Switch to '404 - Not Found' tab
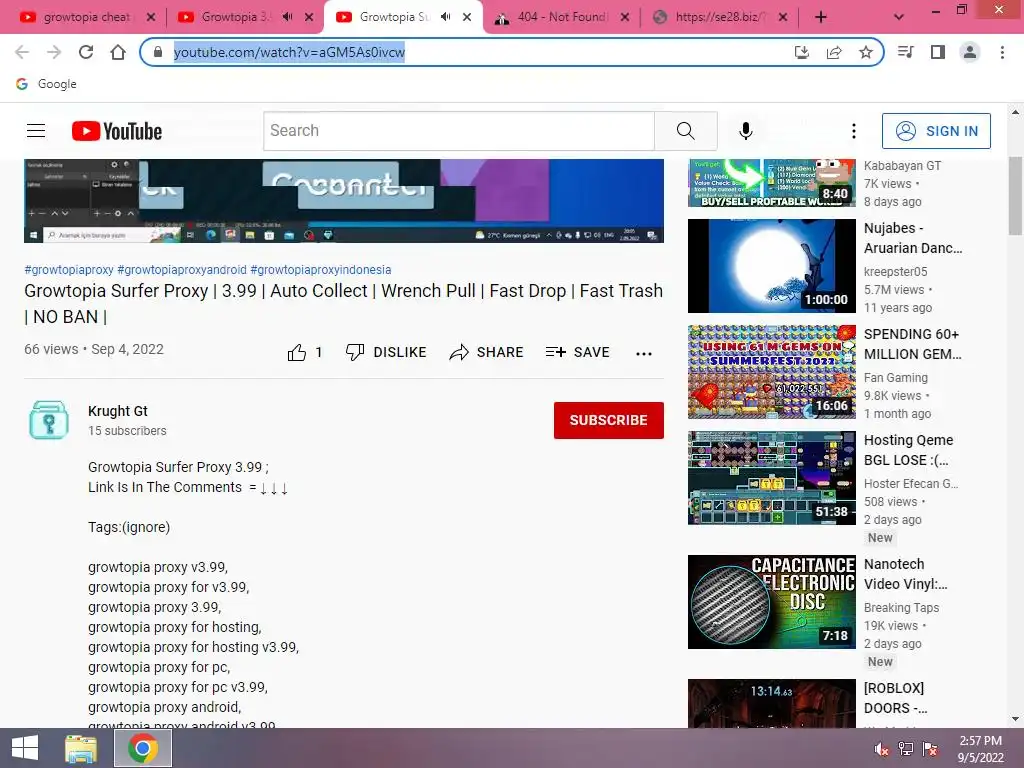The height and width of the screenshot is (768, 1024). (563, 17)
